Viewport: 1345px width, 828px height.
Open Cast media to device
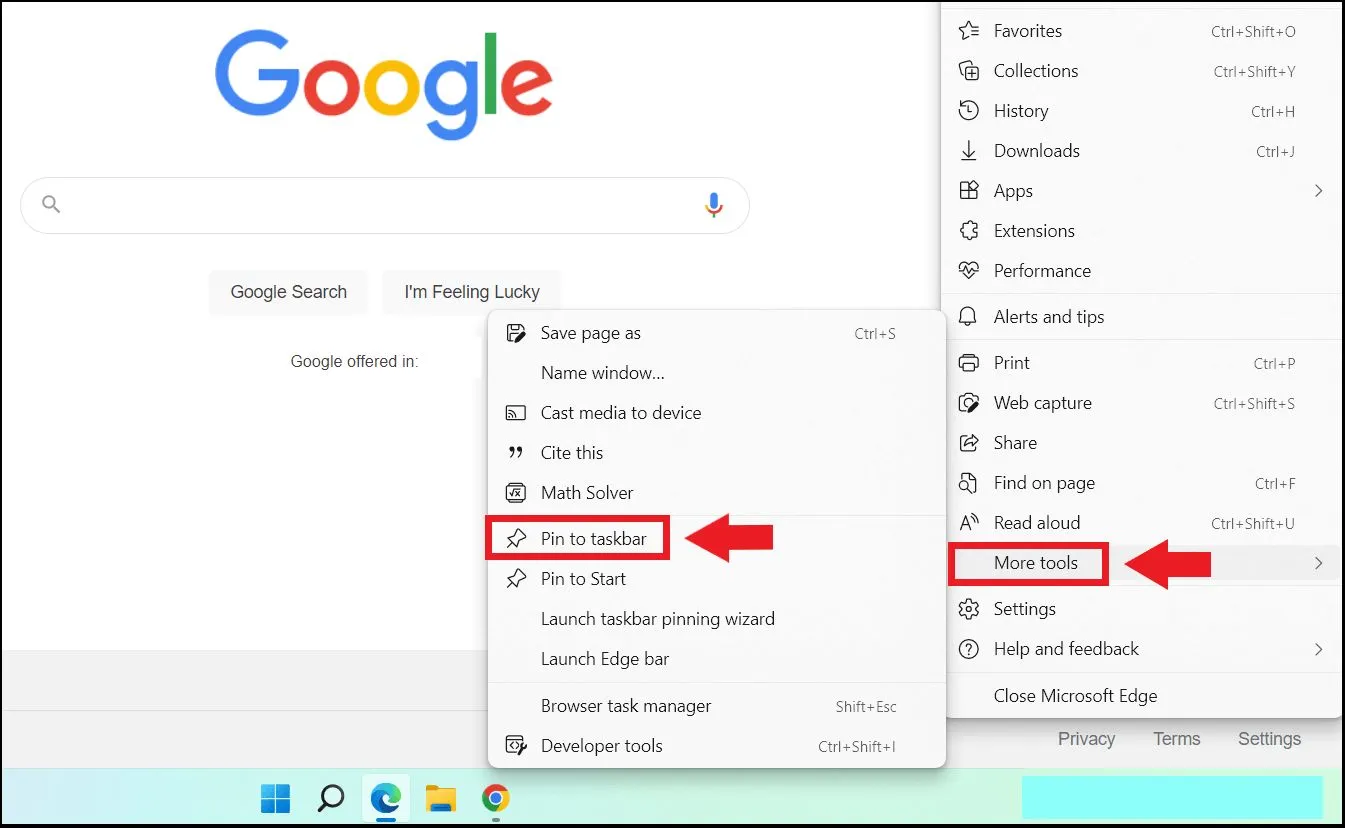coord(620,412)
